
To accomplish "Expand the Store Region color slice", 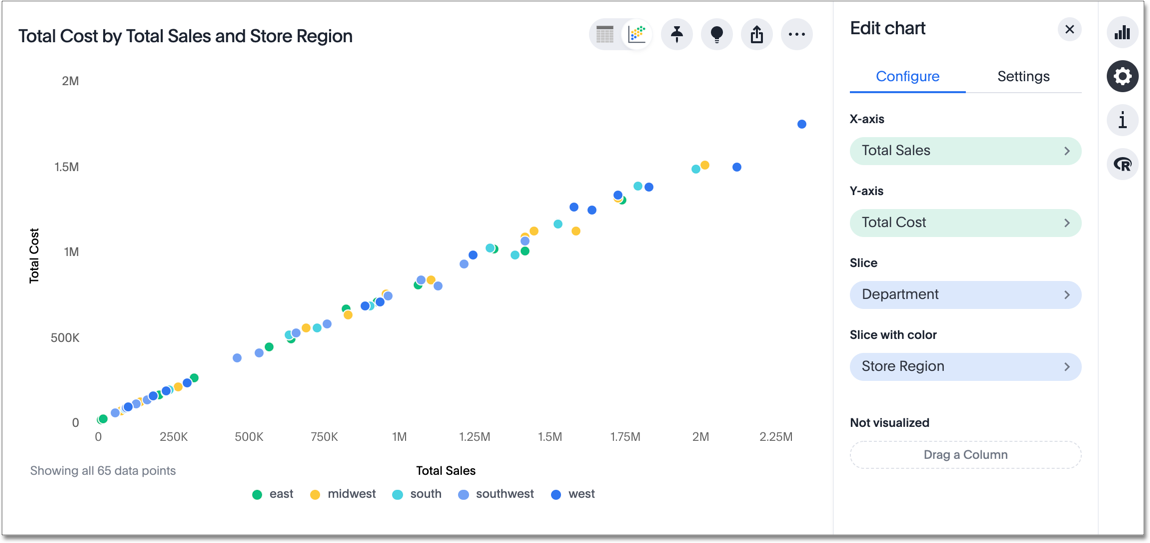I will coord(965,367).
